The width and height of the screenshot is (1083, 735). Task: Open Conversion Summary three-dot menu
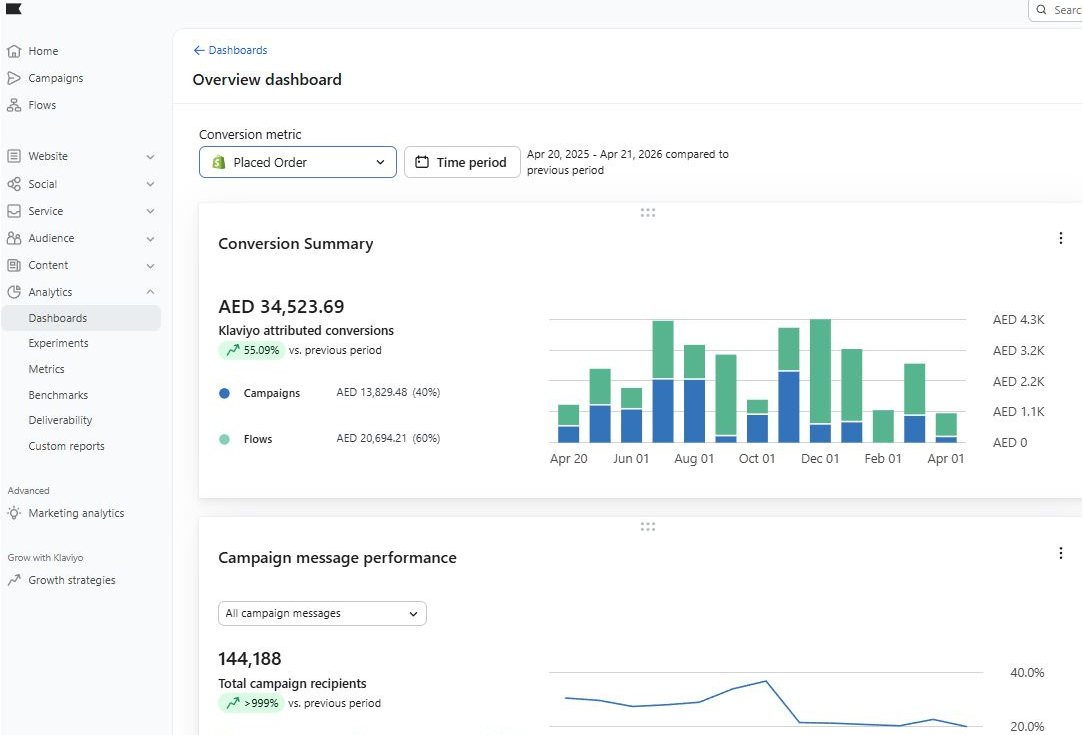(1060, 238)
